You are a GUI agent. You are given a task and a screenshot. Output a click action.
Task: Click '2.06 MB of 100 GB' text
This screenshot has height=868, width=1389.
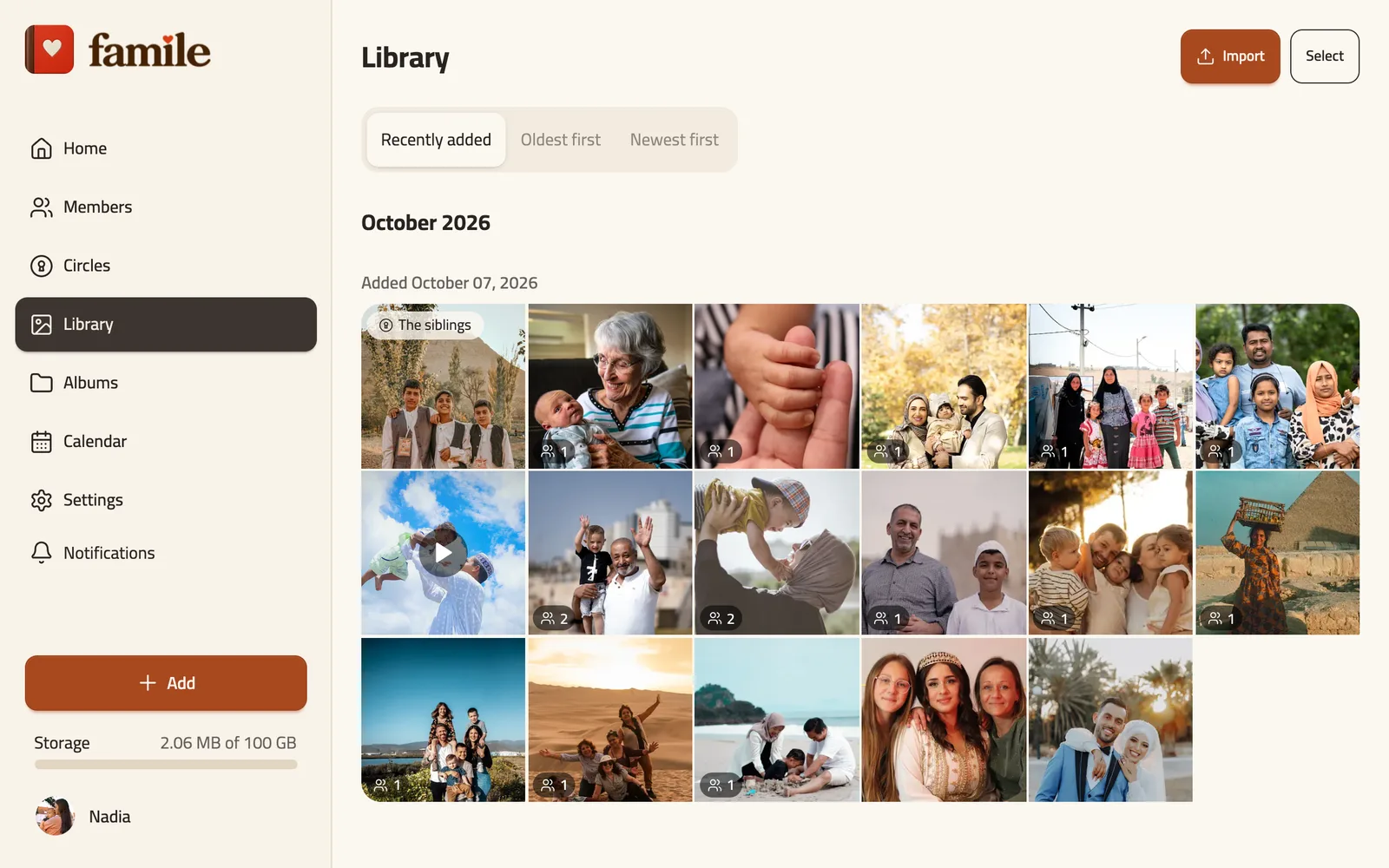[228, 743]
